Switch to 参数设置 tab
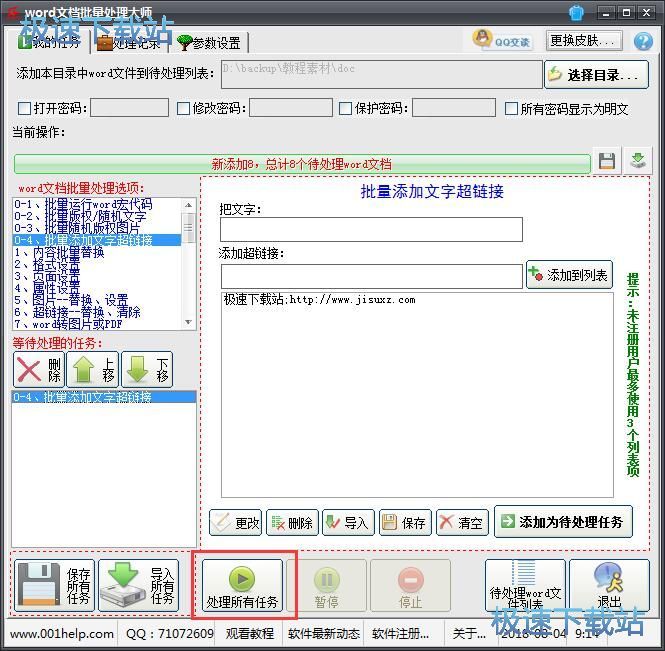 (x=209, y=42)
